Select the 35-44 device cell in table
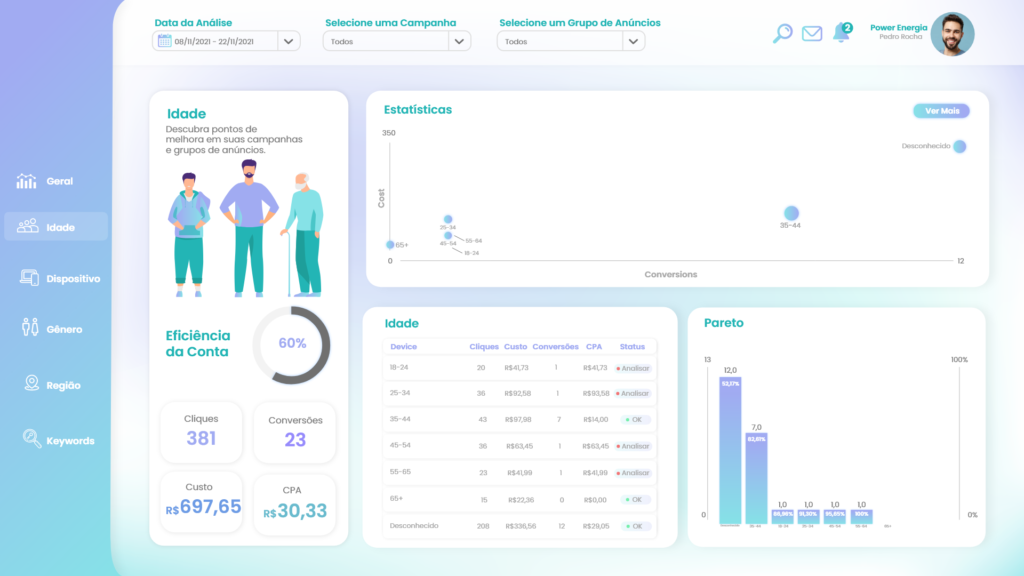This screenshot has height=576, width=1024. (400, 419)
